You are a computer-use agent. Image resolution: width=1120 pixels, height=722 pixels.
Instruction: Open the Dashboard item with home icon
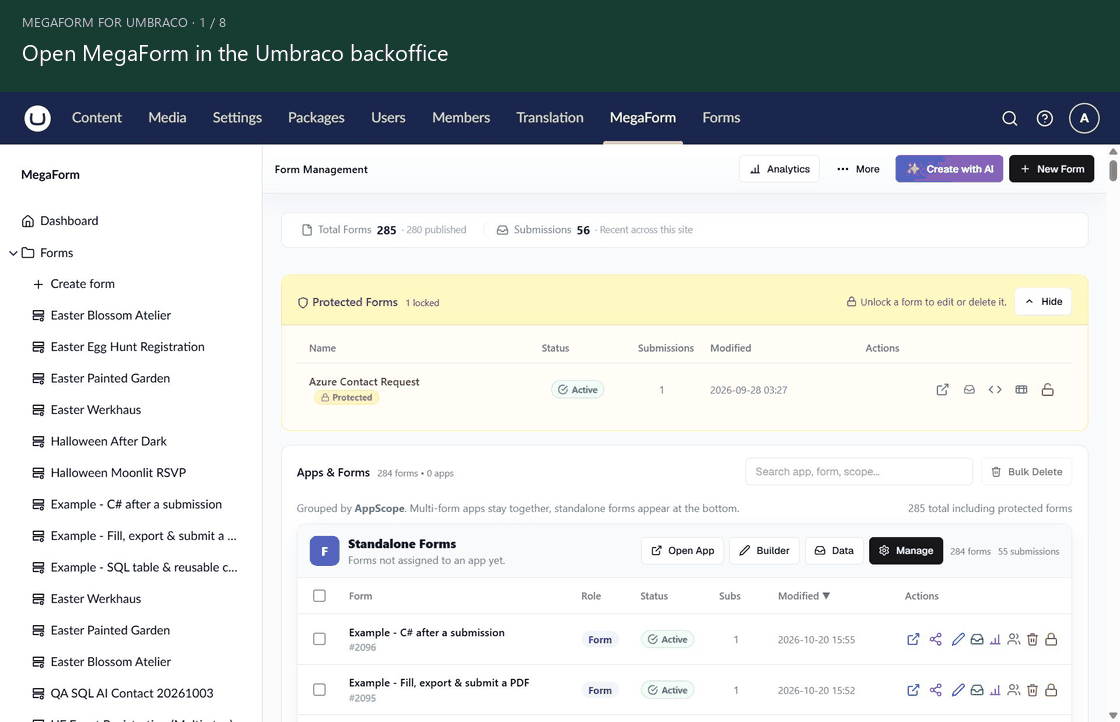coord(60,221)
